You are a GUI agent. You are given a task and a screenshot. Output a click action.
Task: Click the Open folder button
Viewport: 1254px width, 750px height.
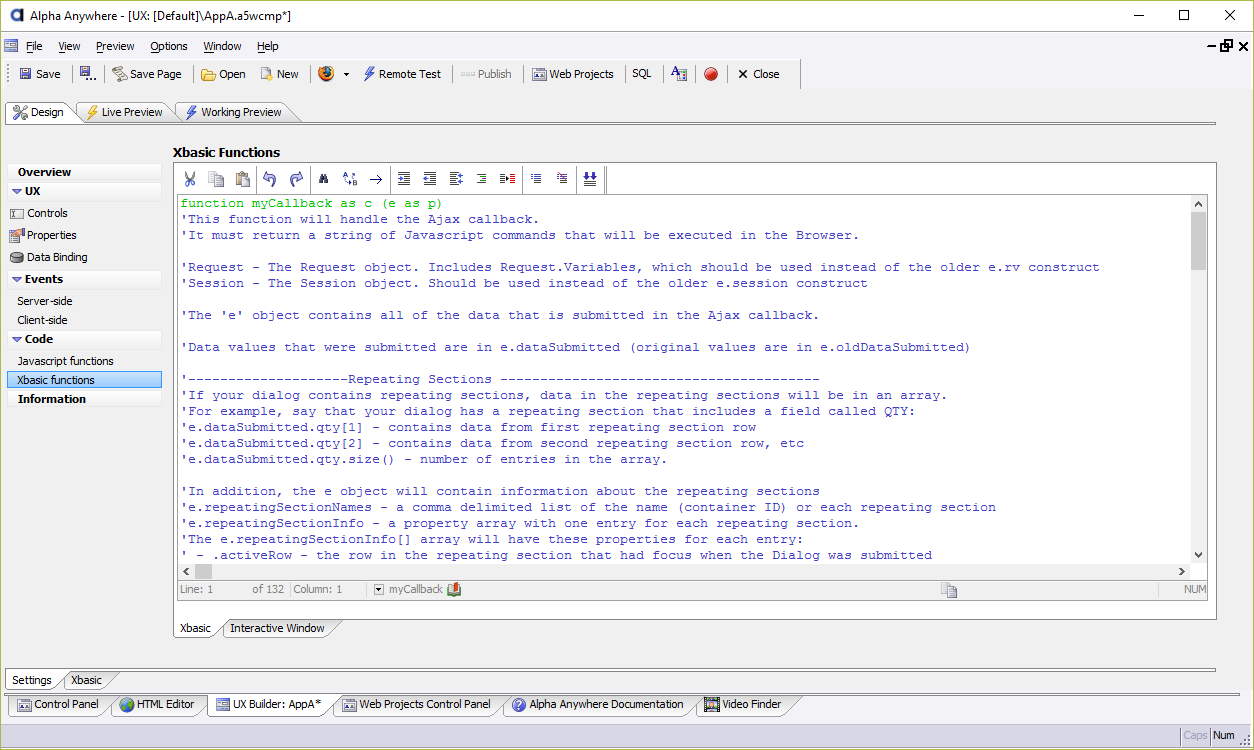pyautogui.click(x=223, y=74)
